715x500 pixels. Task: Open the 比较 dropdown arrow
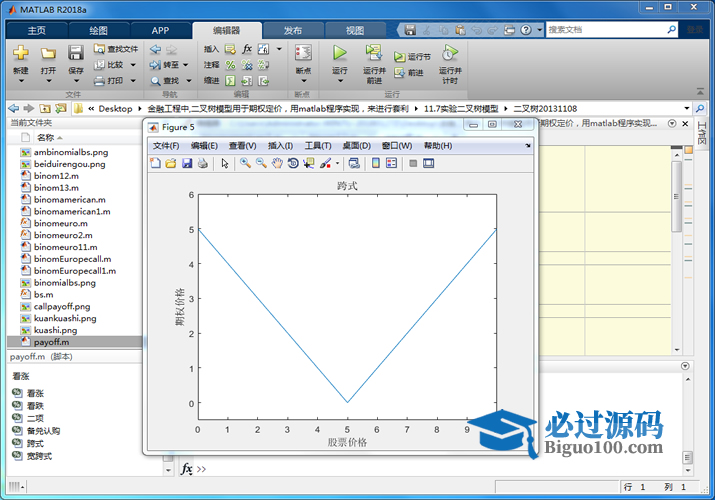pos(133,65)
